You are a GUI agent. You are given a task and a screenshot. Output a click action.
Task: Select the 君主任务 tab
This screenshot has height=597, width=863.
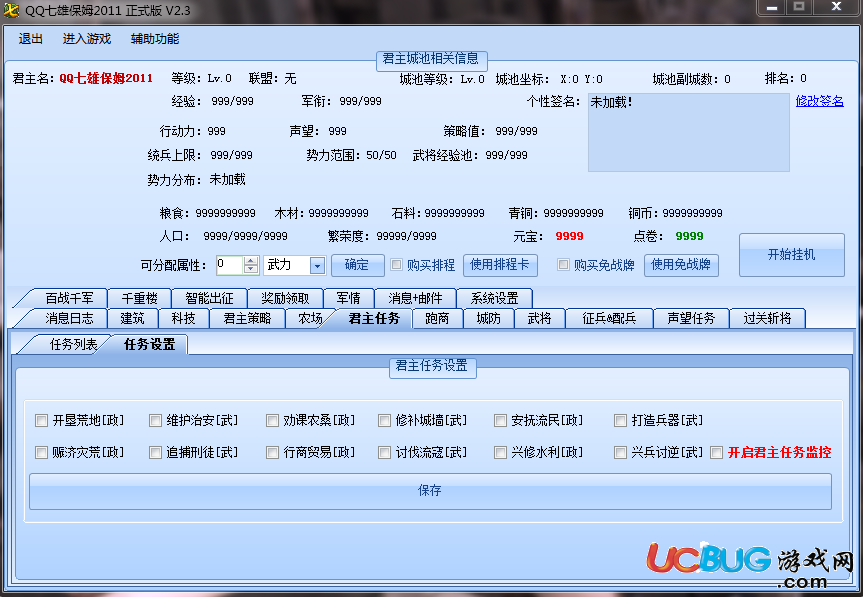pyautogui.click(x=374, y=319)
